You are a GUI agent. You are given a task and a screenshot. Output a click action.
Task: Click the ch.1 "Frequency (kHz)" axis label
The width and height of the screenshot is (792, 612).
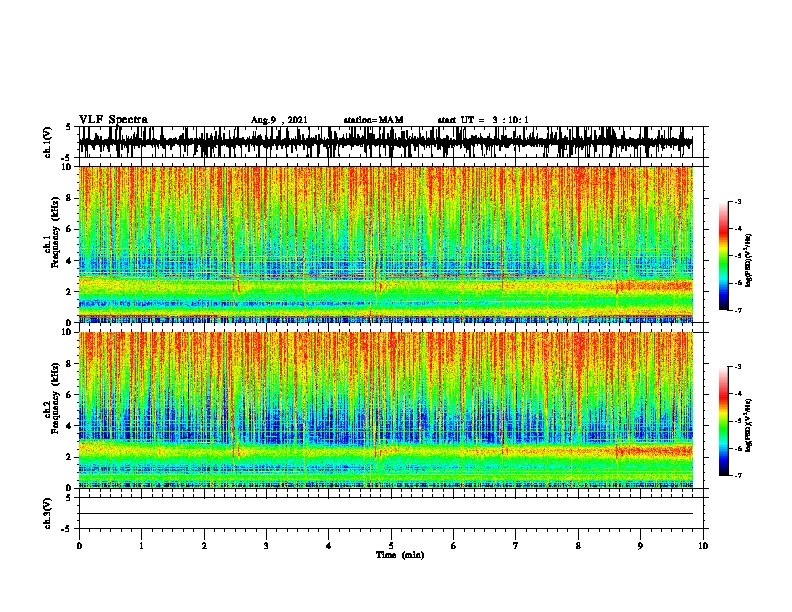point(55,233)
